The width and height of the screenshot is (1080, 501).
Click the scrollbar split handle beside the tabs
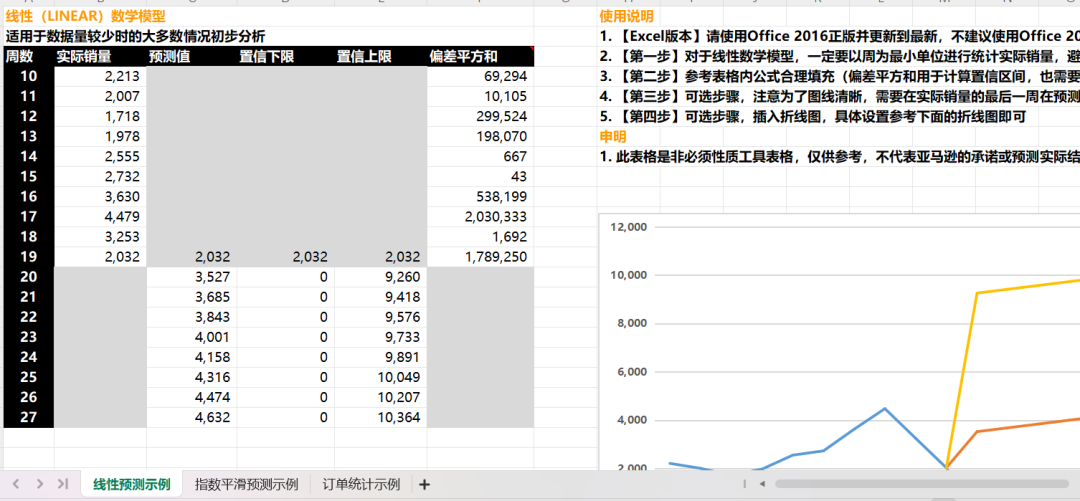pos(745,484)
